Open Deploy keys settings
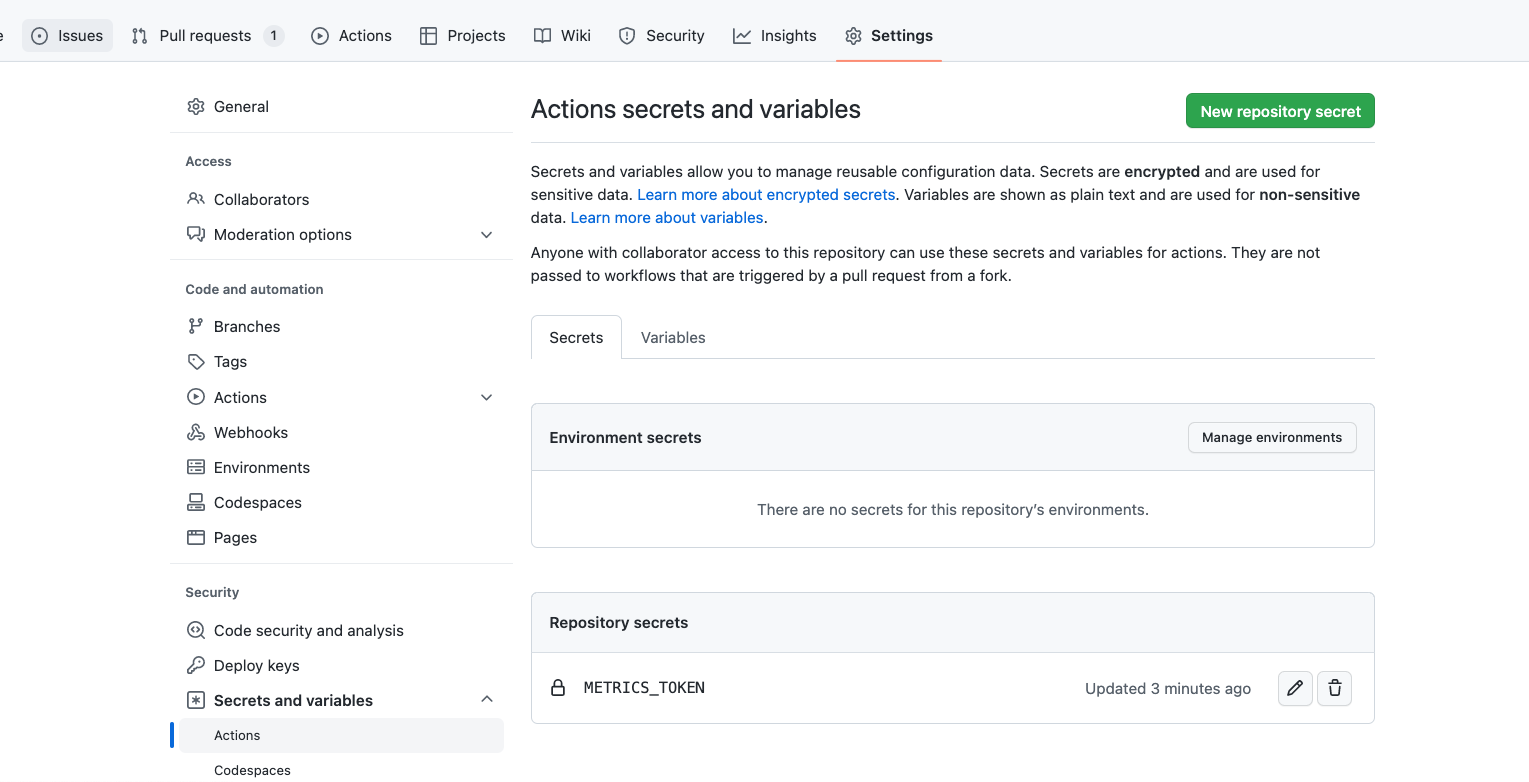The image size is (1529, 782). (x=341, y=665)
